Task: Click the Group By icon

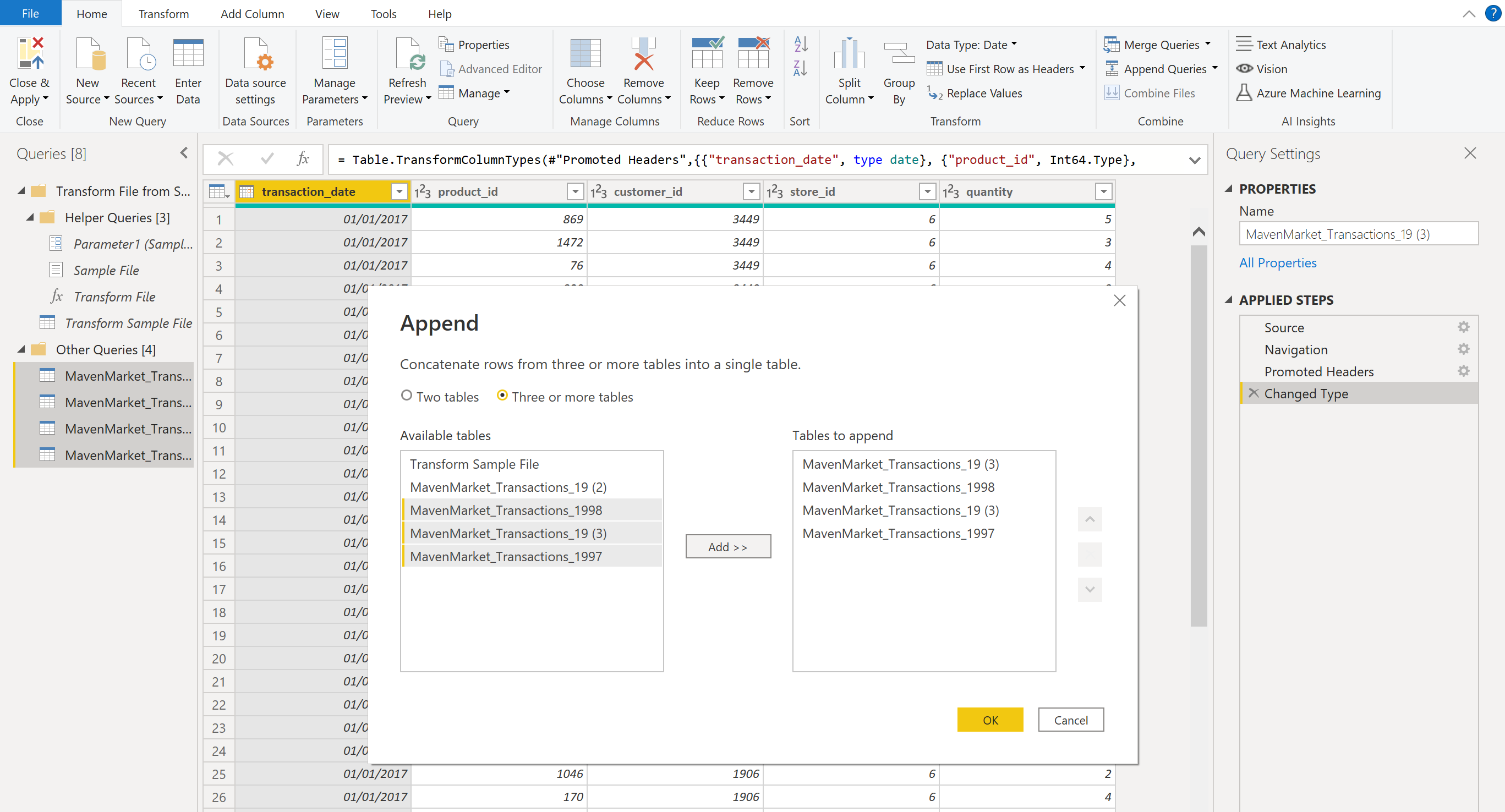Action: point(899,54)
